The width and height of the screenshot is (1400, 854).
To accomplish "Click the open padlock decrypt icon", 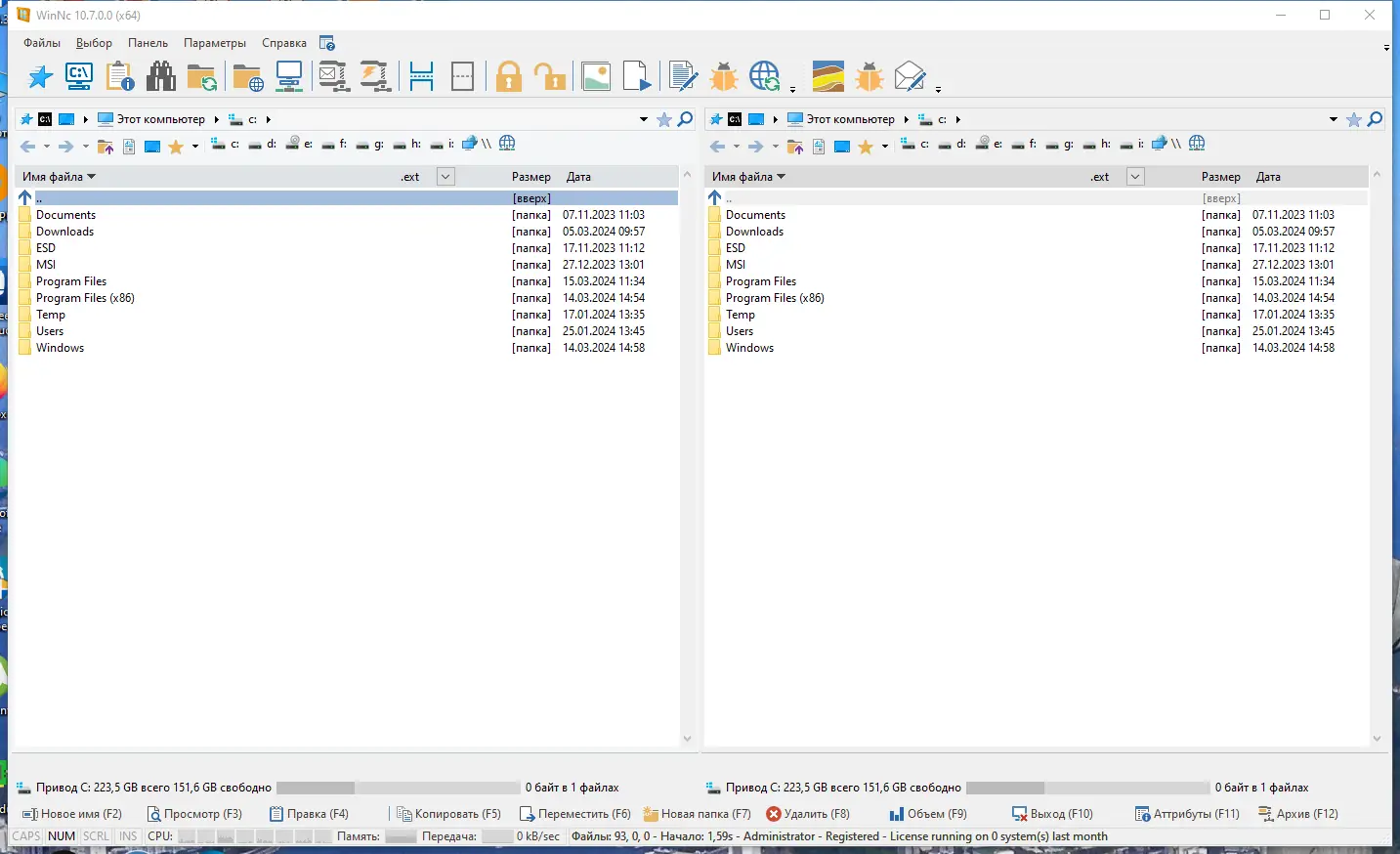I will click(551, 76).
